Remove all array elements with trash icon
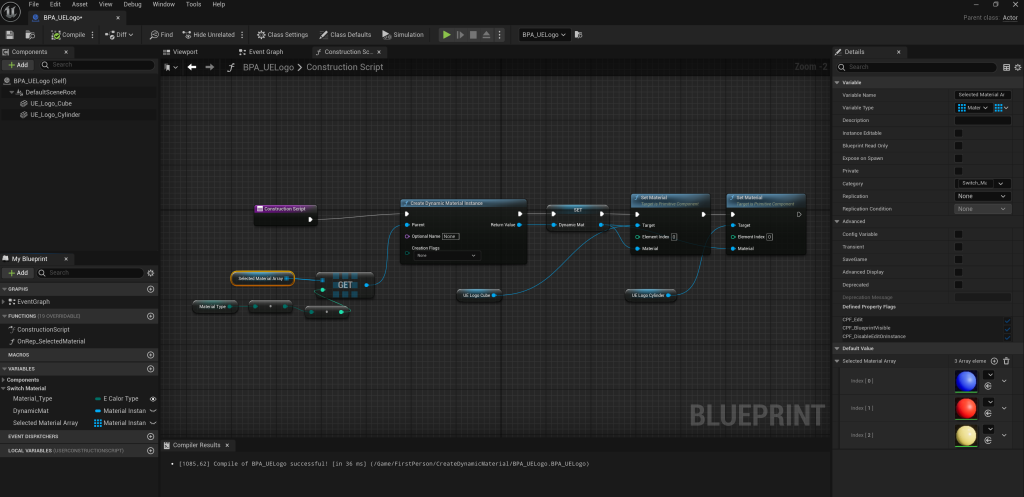This screenshot has height=497, width=1024. (1006, 361)
